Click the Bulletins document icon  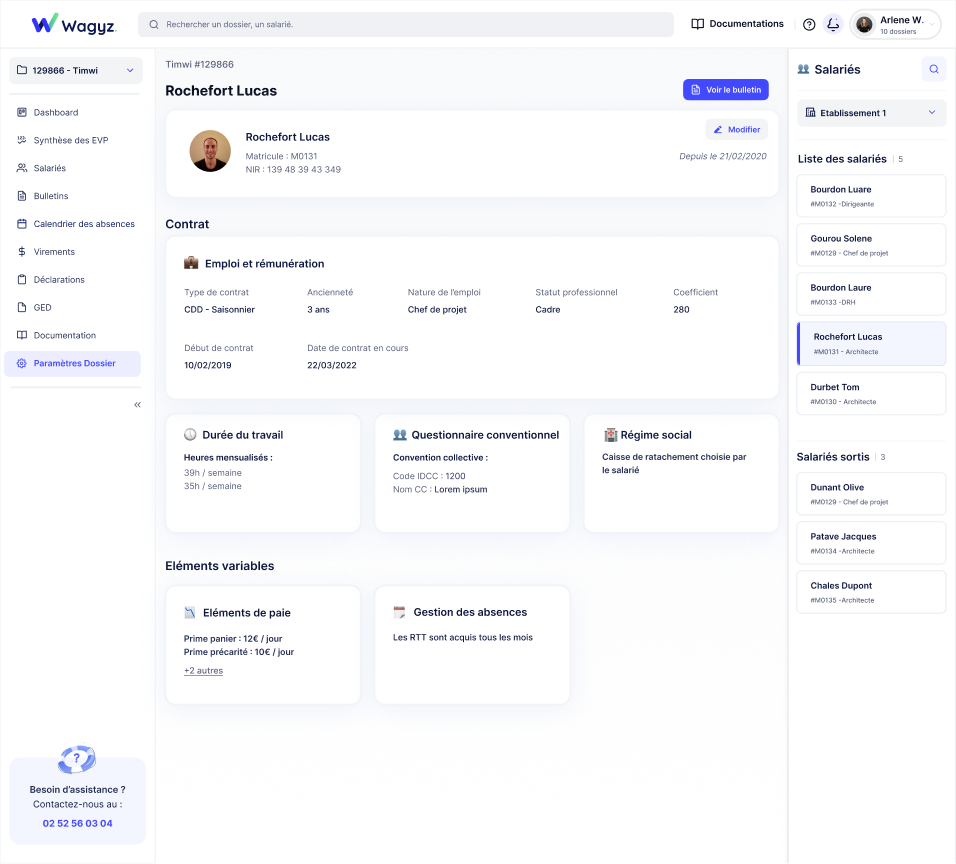click(x=22, y=196)
